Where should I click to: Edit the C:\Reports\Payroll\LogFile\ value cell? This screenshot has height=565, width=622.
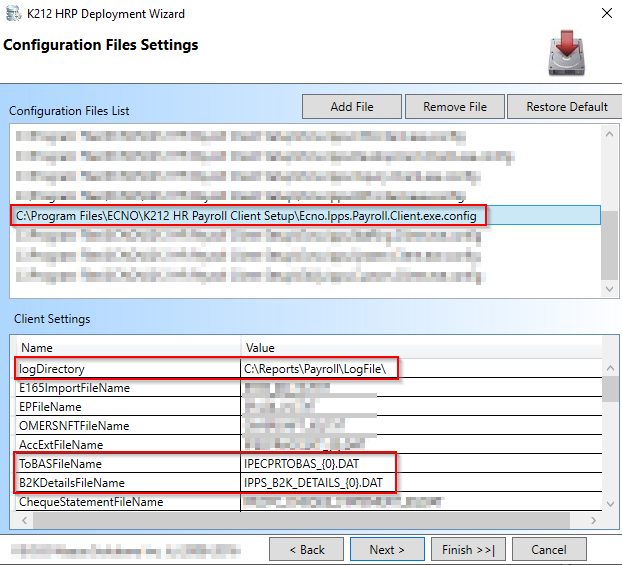point(421,369)
